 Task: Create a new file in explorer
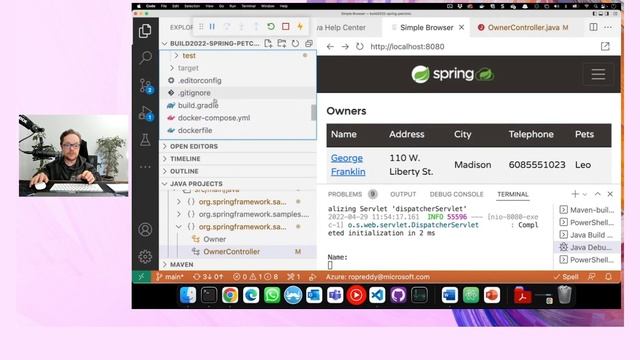(268, 43)
